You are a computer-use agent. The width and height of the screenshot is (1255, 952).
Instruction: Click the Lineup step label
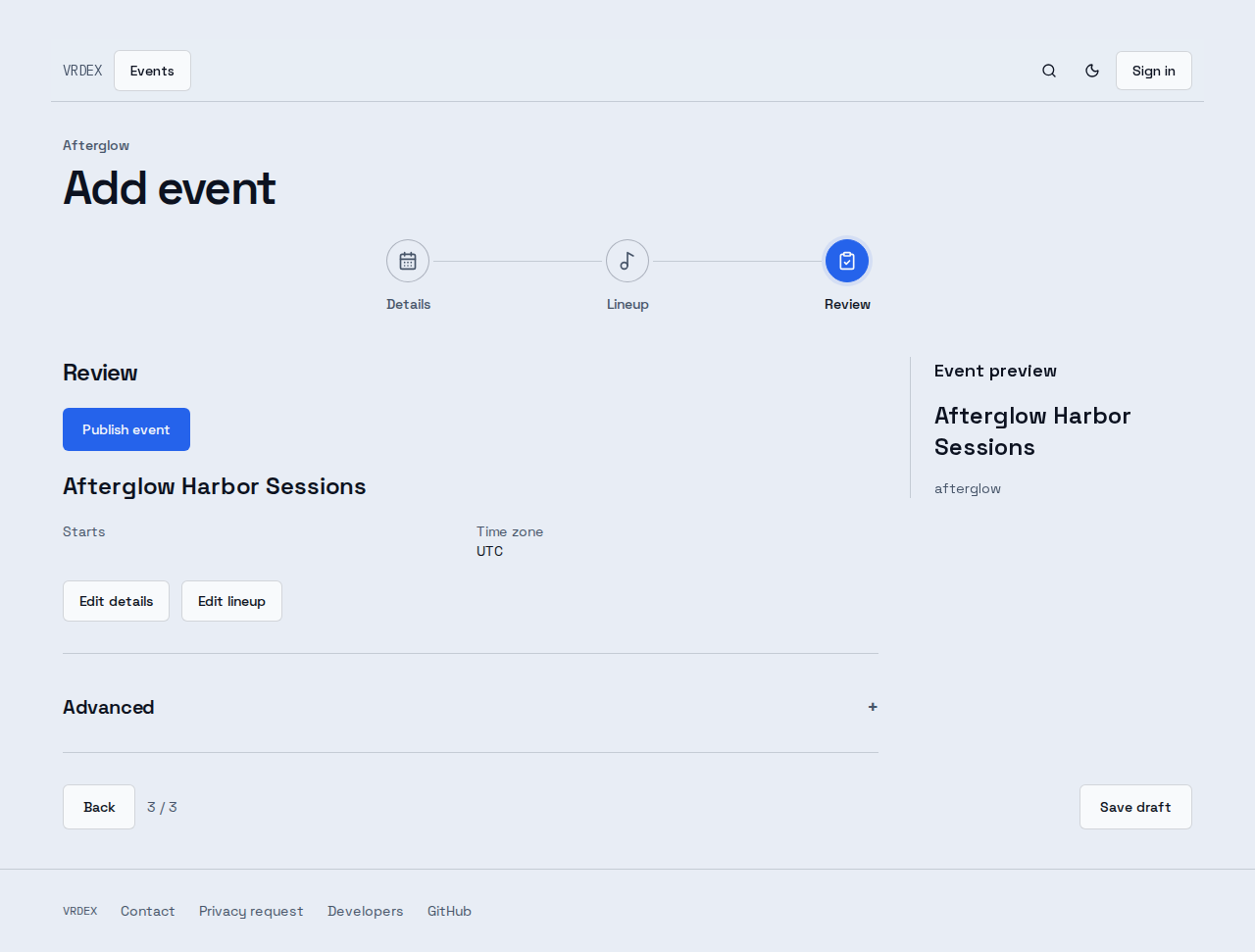pos(627,304)
